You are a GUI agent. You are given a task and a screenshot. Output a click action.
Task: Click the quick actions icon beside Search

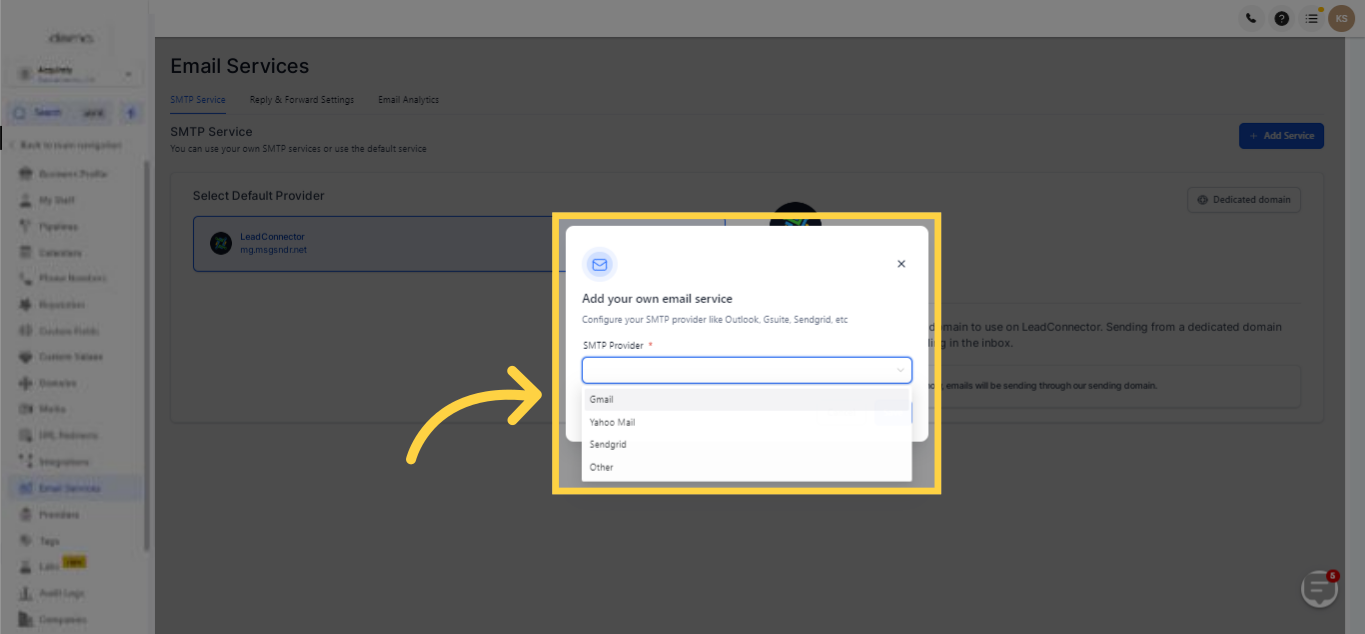click(x=131, y=113)
